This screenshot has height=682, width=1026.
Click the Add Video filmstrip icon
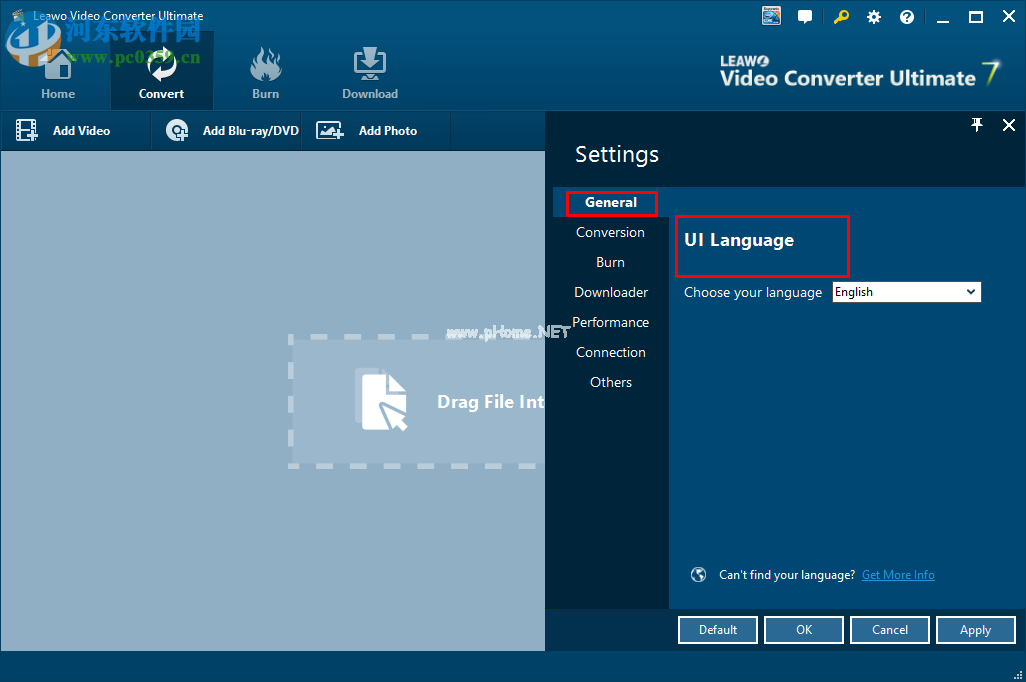tap(25, 130)
